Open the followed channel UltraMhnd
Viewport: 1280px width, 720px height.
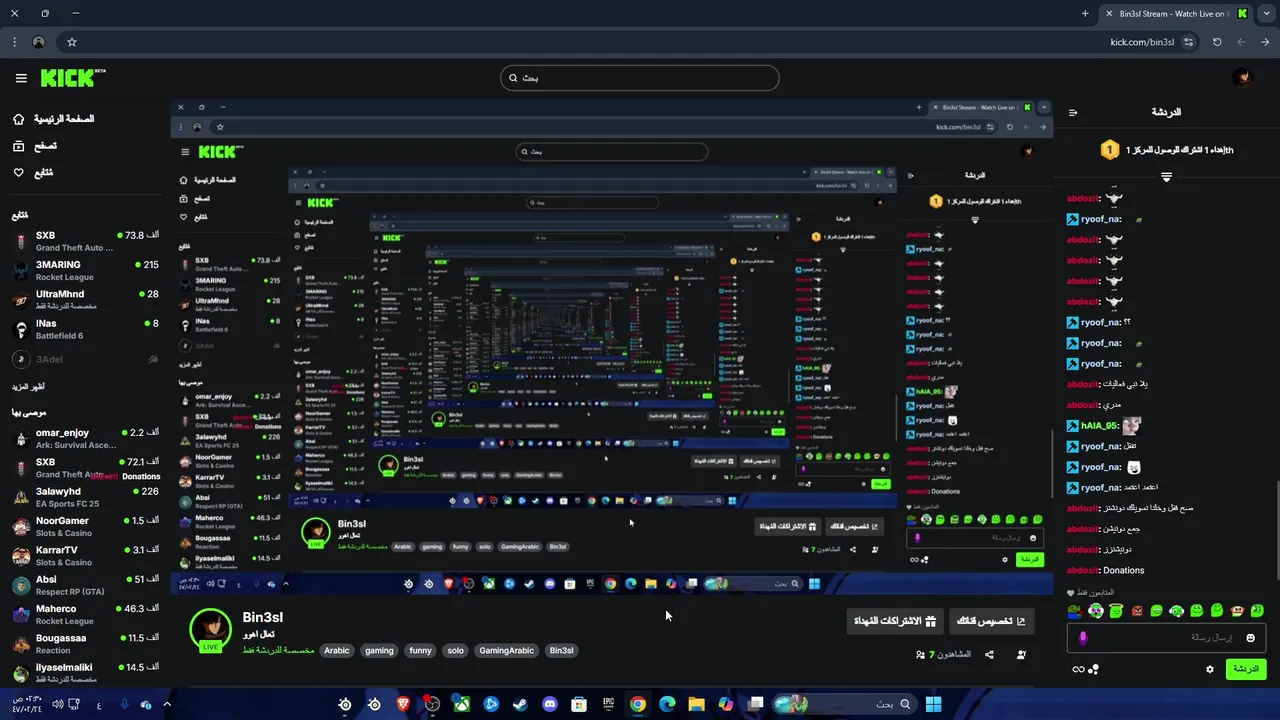click(86, 300)
